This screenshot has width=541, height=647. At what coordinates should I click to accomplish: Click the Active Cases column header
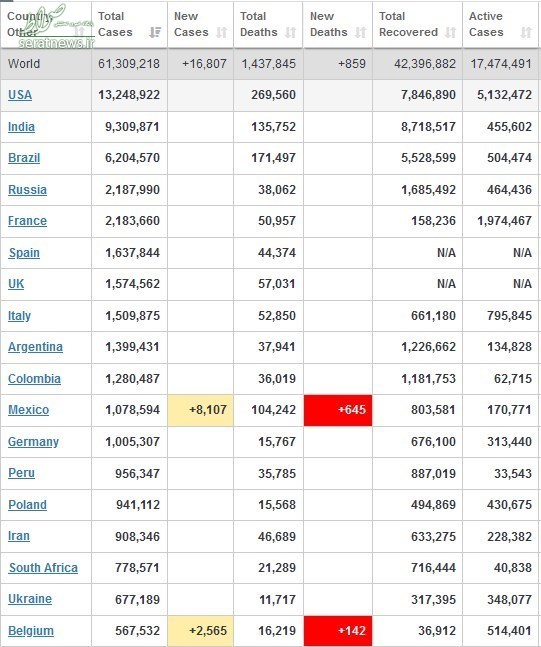tap(500, 24)
